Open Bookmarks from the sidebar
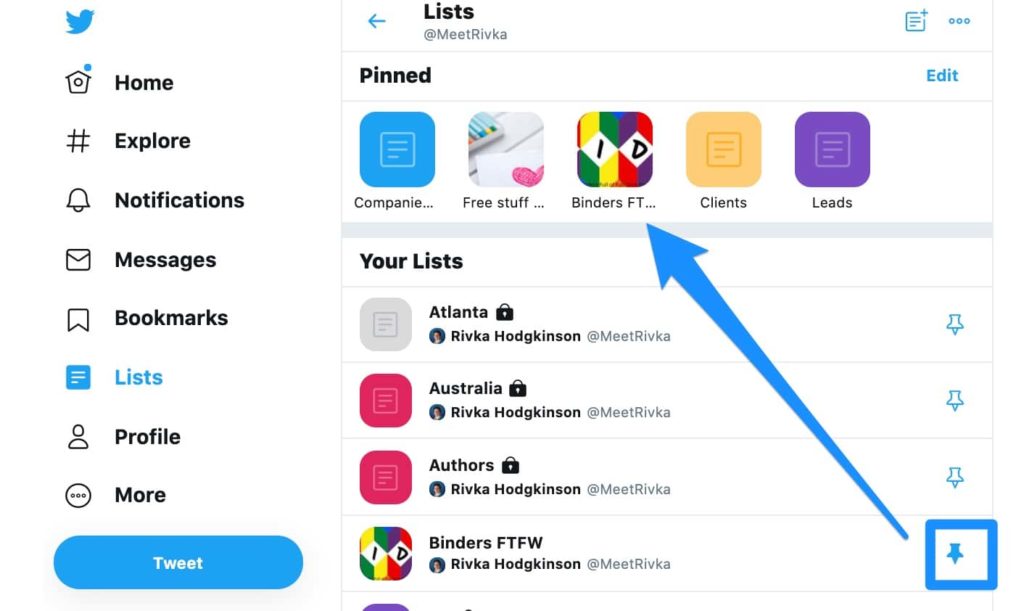 click(x=171, y=318)
